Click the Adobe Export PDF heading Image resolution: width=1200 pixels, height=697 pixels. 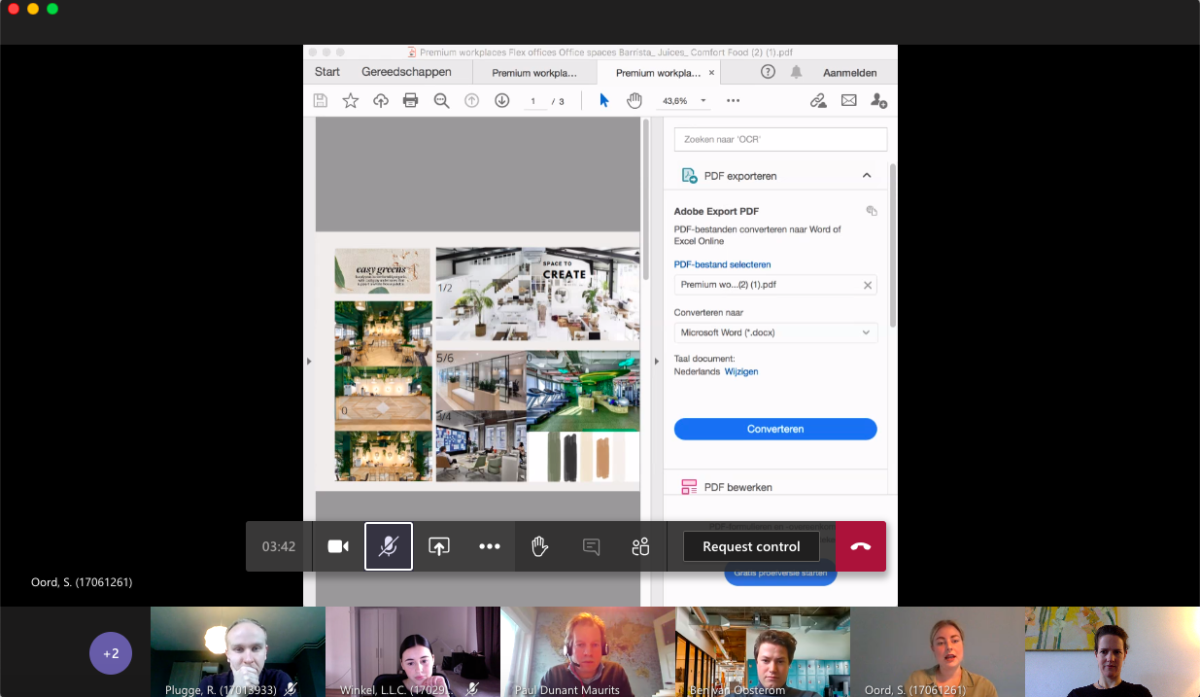(716, 211)
